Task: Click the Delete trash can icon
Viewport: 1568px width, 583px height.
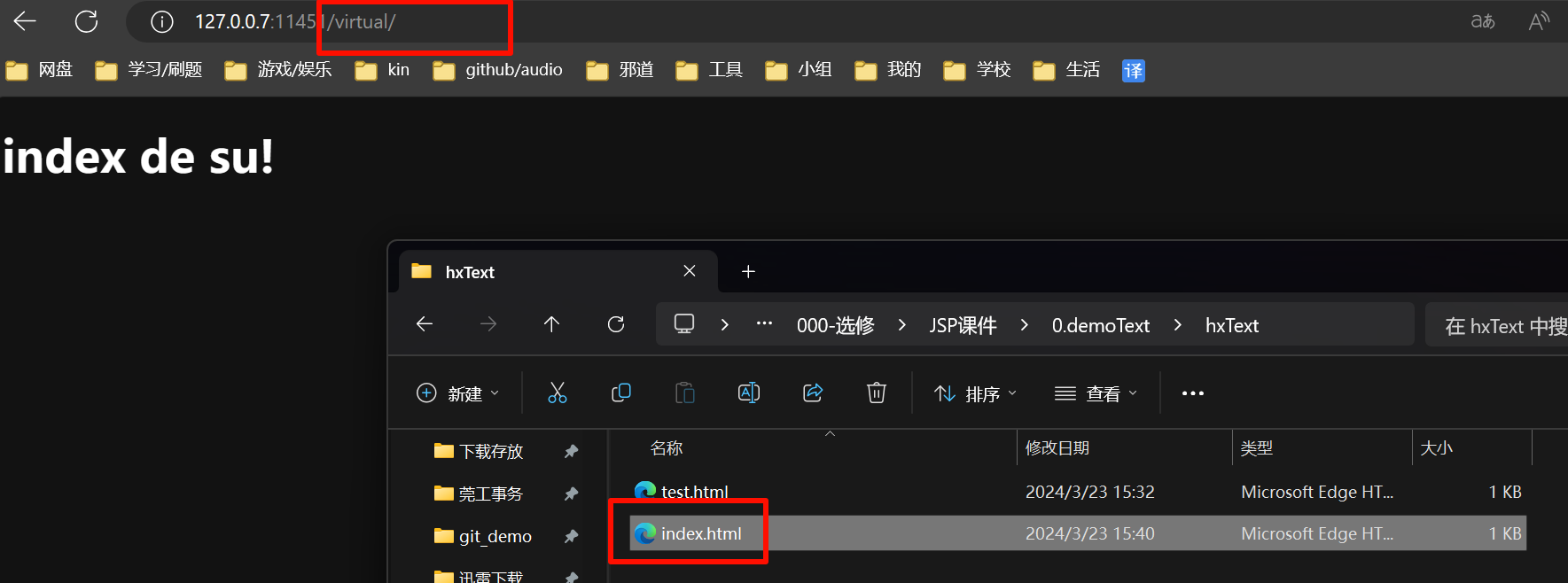Action: [876, 393]
